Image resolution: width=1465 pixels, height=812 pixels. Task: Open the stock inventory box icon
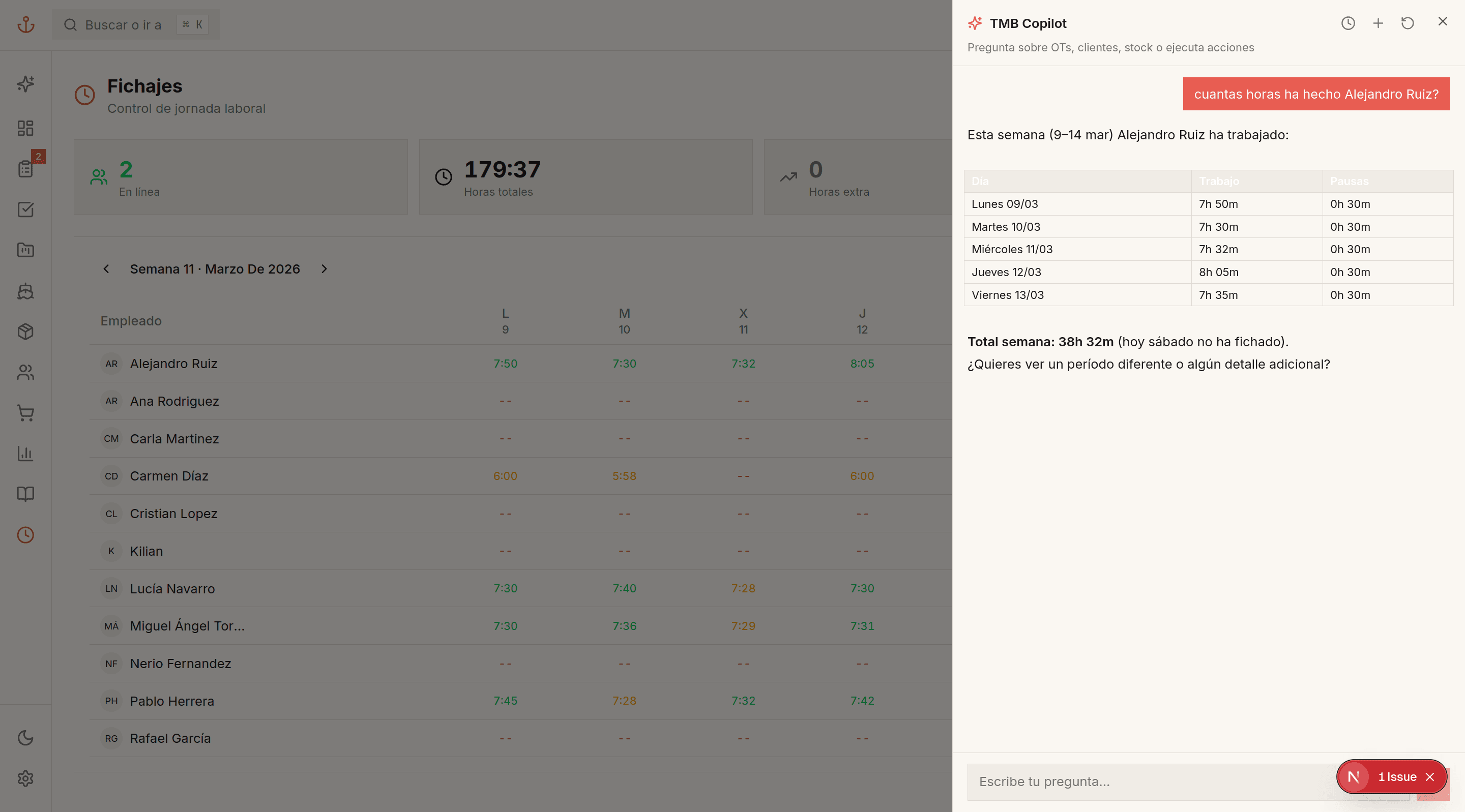click(x=25, y=332)
